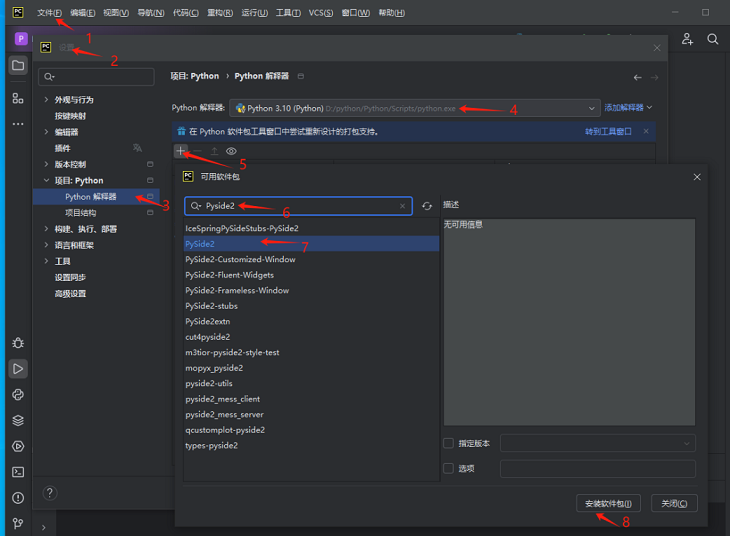Click the minus icon to uninstall package
The height and width of the screenshot is (536, 730).
[197, 151]
